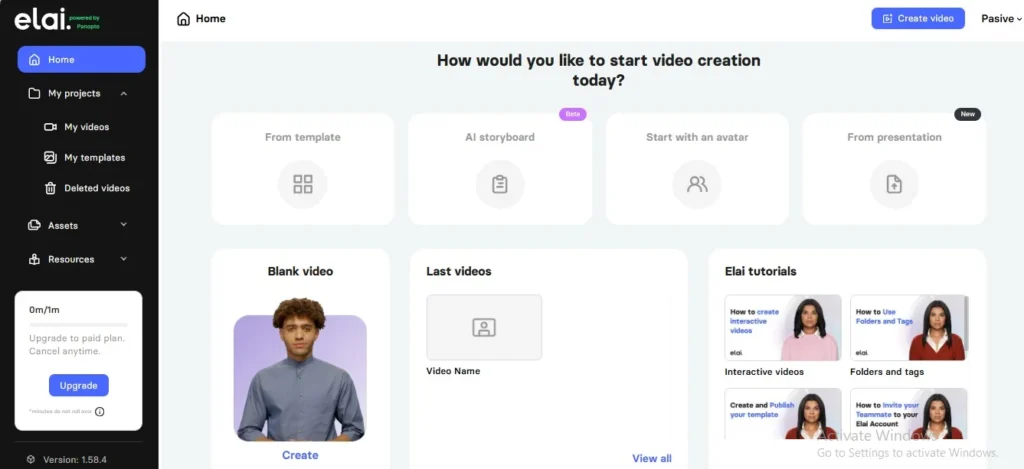Click the upload icon in From presentation

pyautogui.click(x=894, y=184)
